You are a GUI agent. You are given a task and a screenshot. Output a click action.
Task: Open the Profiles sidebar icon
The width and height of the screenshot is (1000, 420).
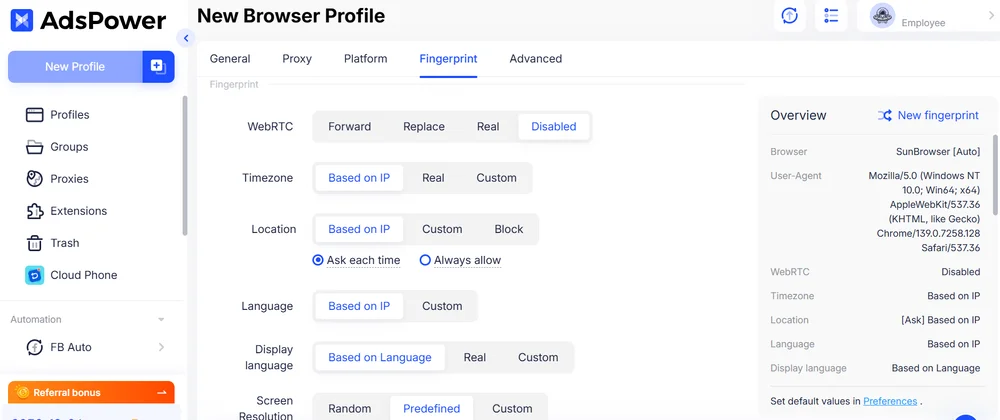34,115
